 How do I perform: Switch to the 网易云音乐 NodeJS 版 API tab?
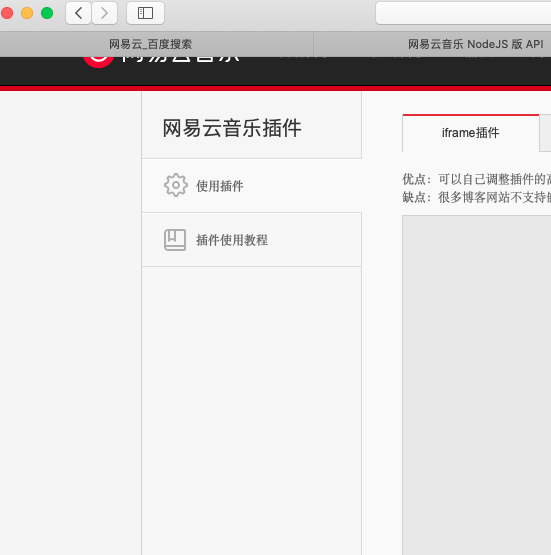click(x=432, y=44)
